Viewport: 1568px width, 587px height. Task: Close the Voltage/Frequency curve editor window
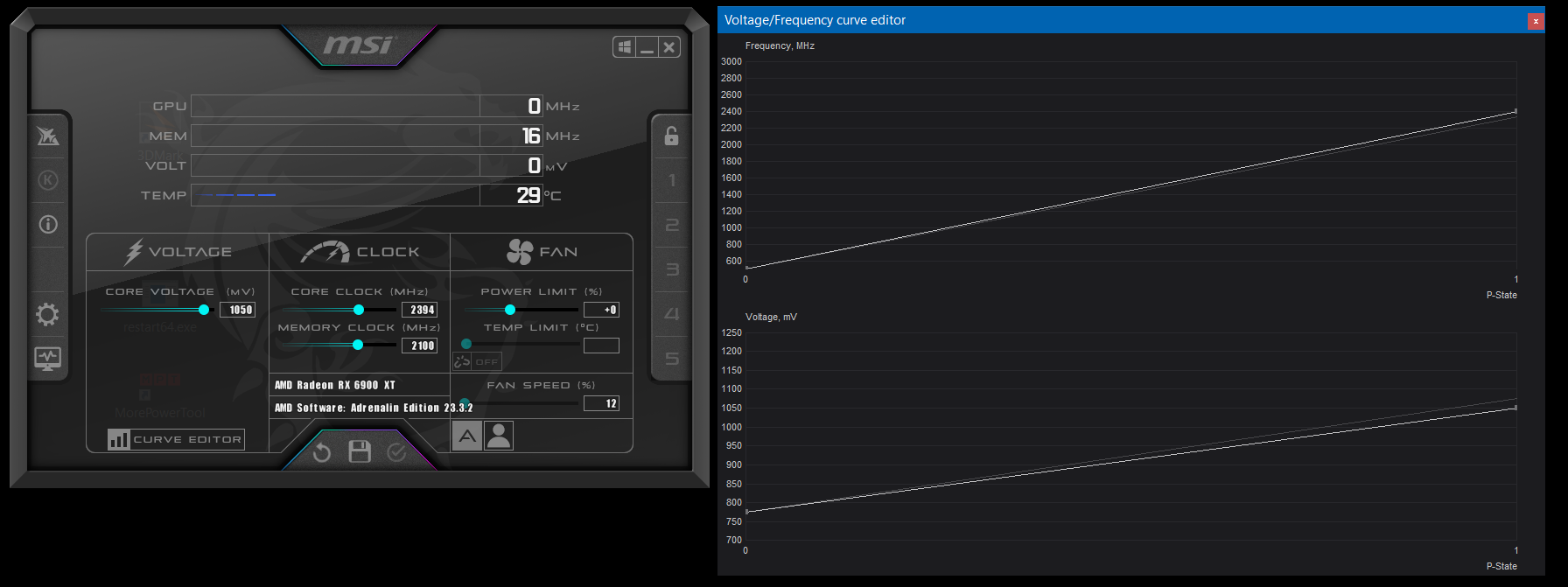(x=1536, y=21)
